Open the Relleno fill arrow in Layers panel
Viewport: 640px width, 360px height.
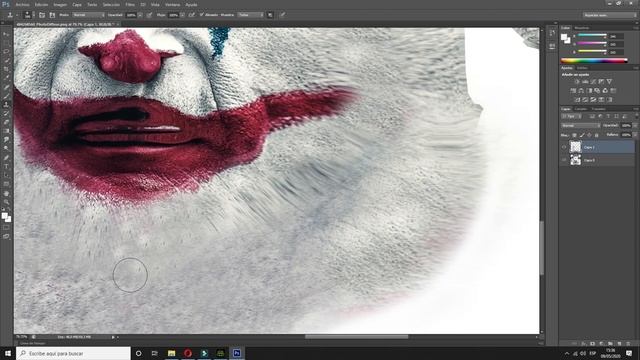tap(634, 135)
